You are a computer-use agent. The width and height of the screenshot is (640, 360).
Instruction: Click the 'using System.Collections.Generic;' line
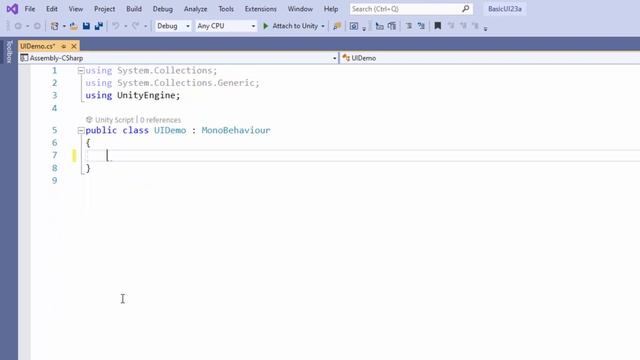172,83
